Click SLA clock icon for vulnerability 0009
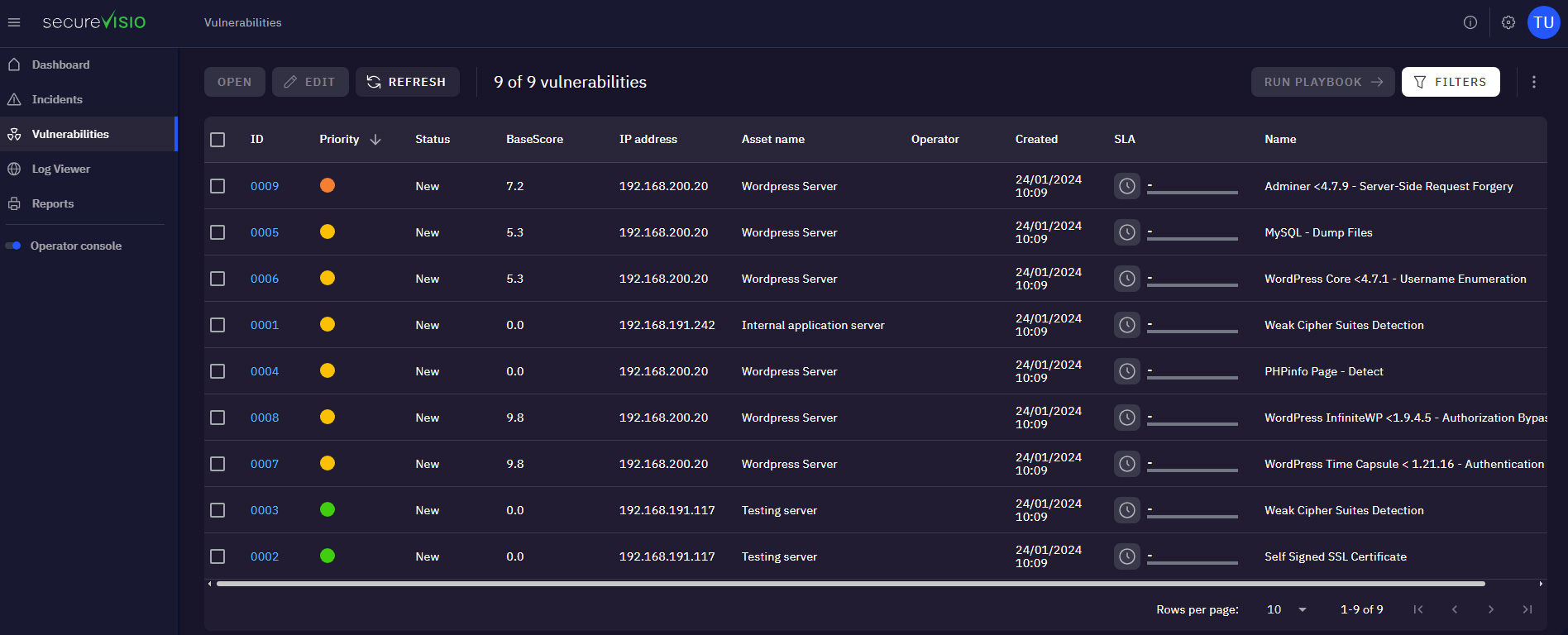The height and width of the screenshot is (635, 1568). pyautogui.click(x=1127, y=186)
